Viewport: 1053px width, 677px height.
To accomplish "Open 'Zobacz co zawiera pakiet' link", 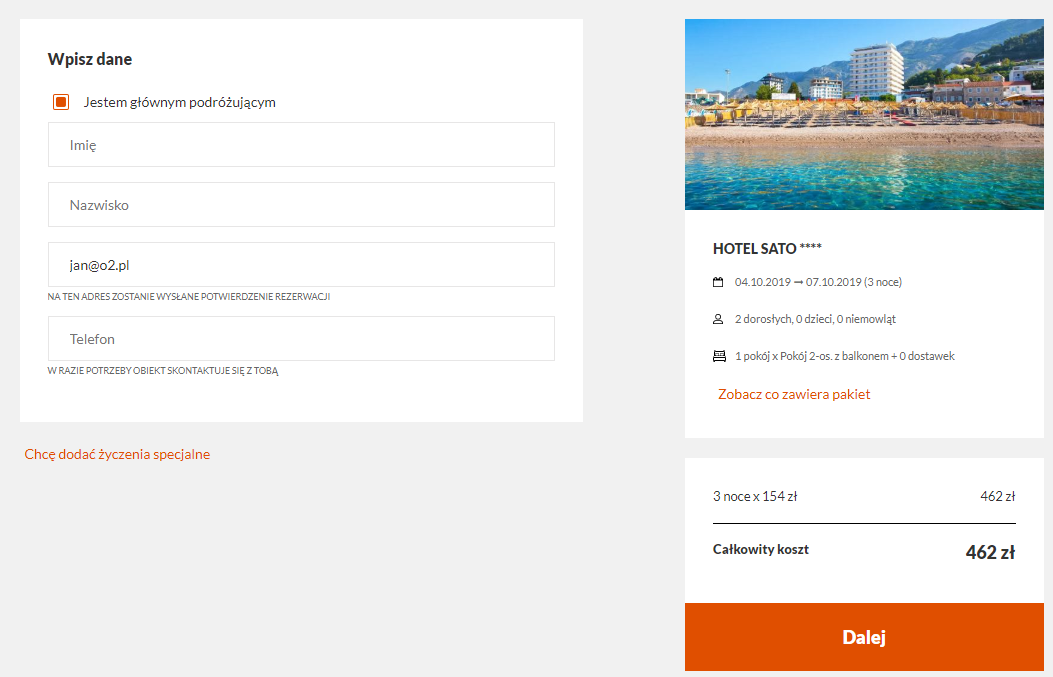I will coord(794,394).
